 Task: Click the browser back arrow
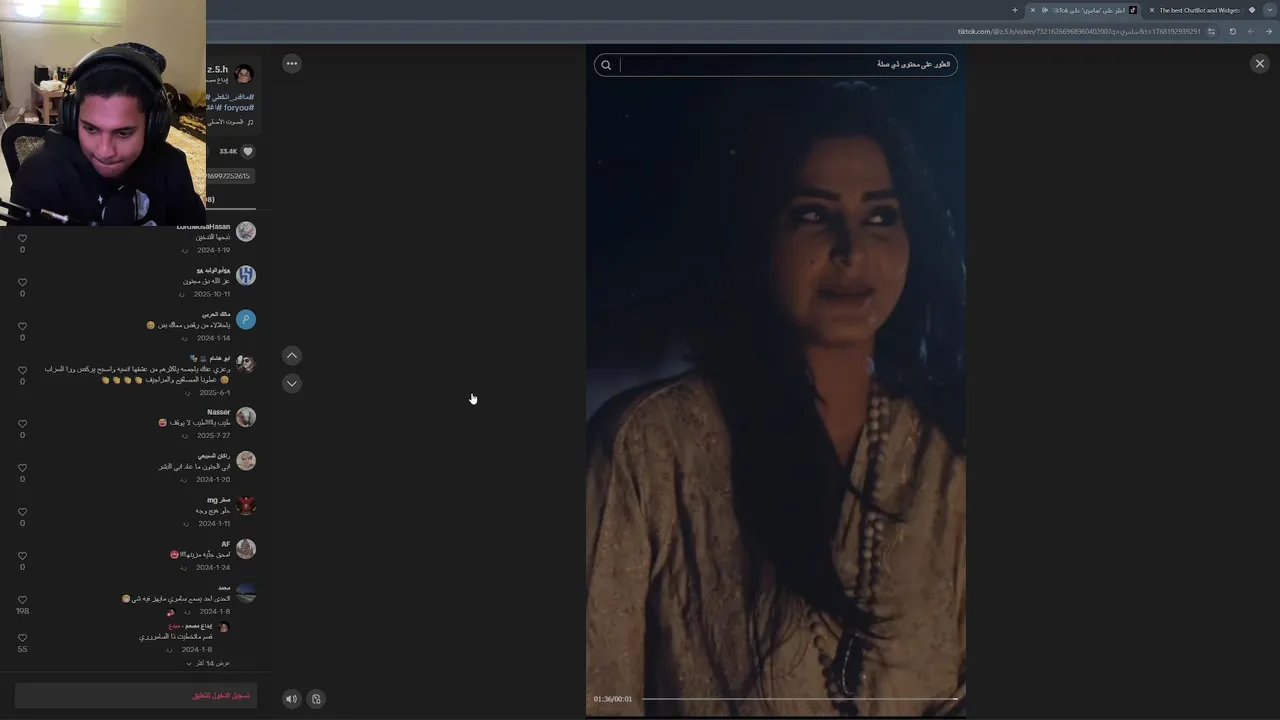[x=1269, y=31]
